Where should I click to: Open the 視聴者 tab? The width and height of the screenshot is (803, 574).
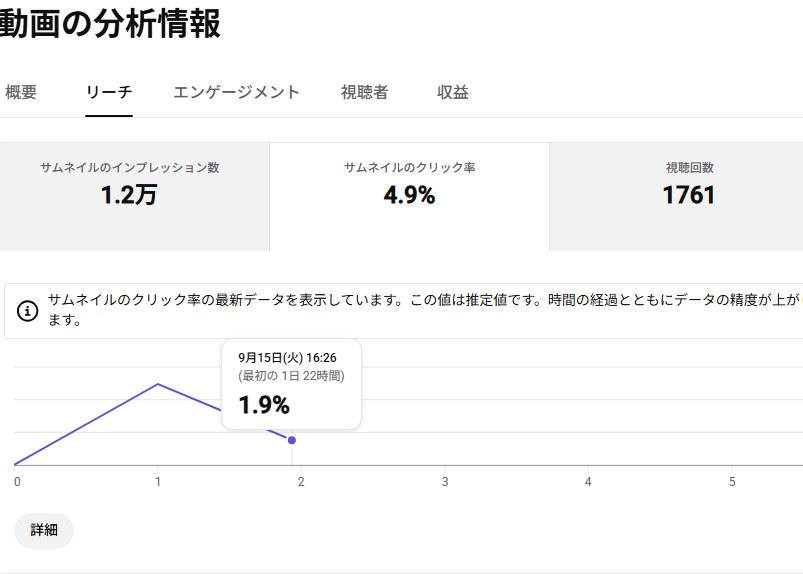click(x=365, y=93)
